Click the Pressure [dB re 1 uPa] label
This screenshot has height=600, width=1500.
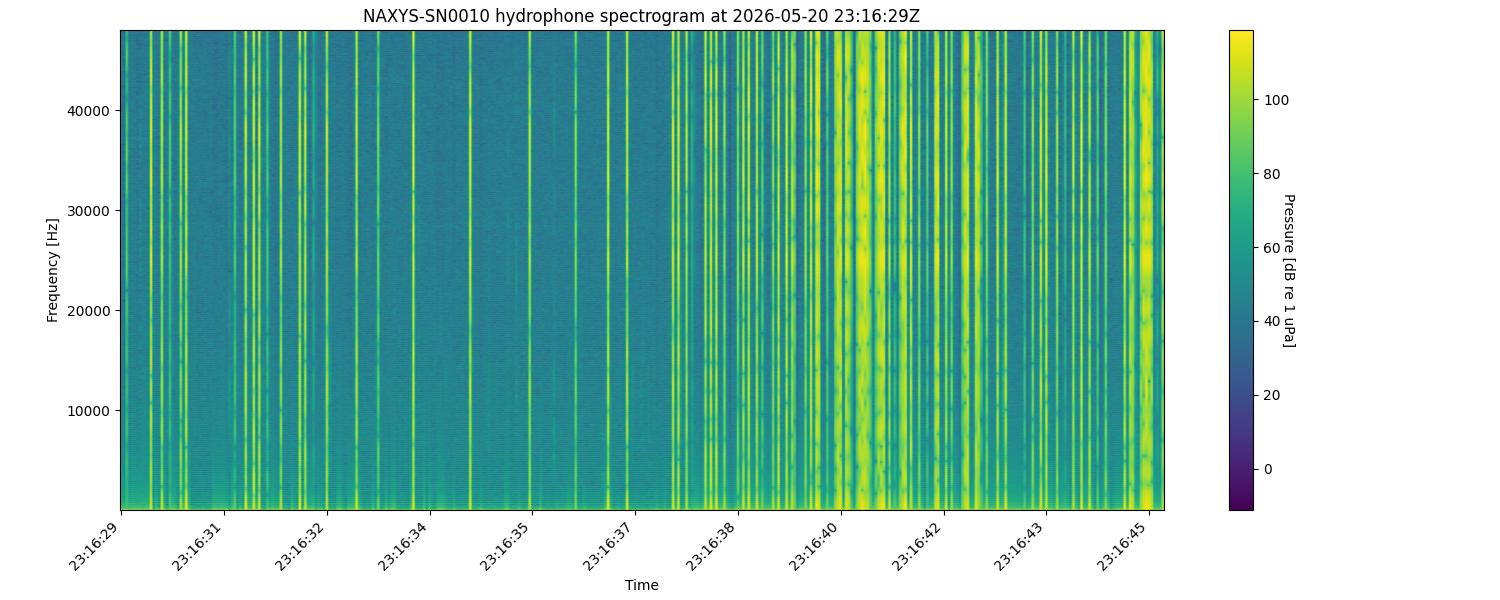pyautogui.click(x=1288, y=270)
